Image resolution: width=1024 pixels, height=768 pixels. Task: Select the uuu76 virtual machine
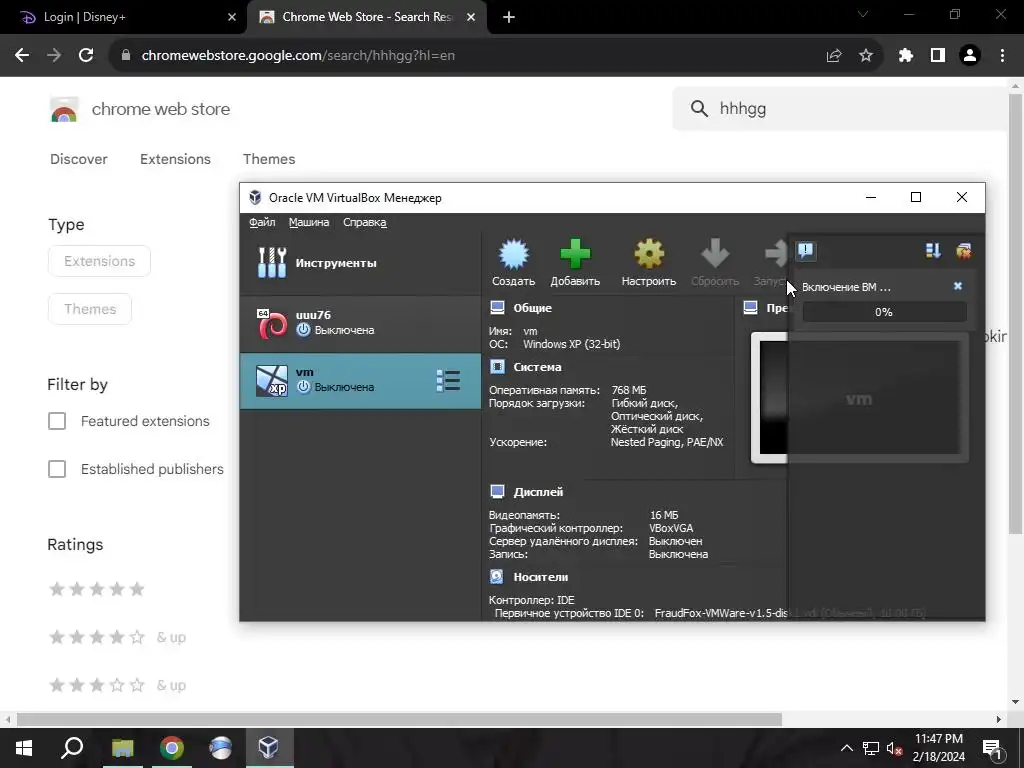point(360,323)
